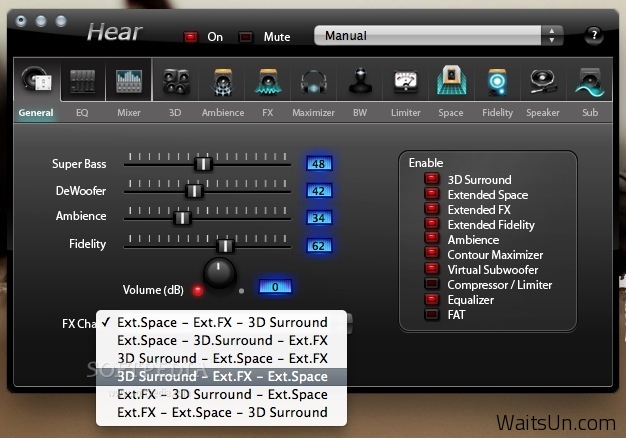Image resolution: width=626 pixels, height=438 pixels.
Task: Disable Virtual Subwoofer effect
Action: [432, 269]
